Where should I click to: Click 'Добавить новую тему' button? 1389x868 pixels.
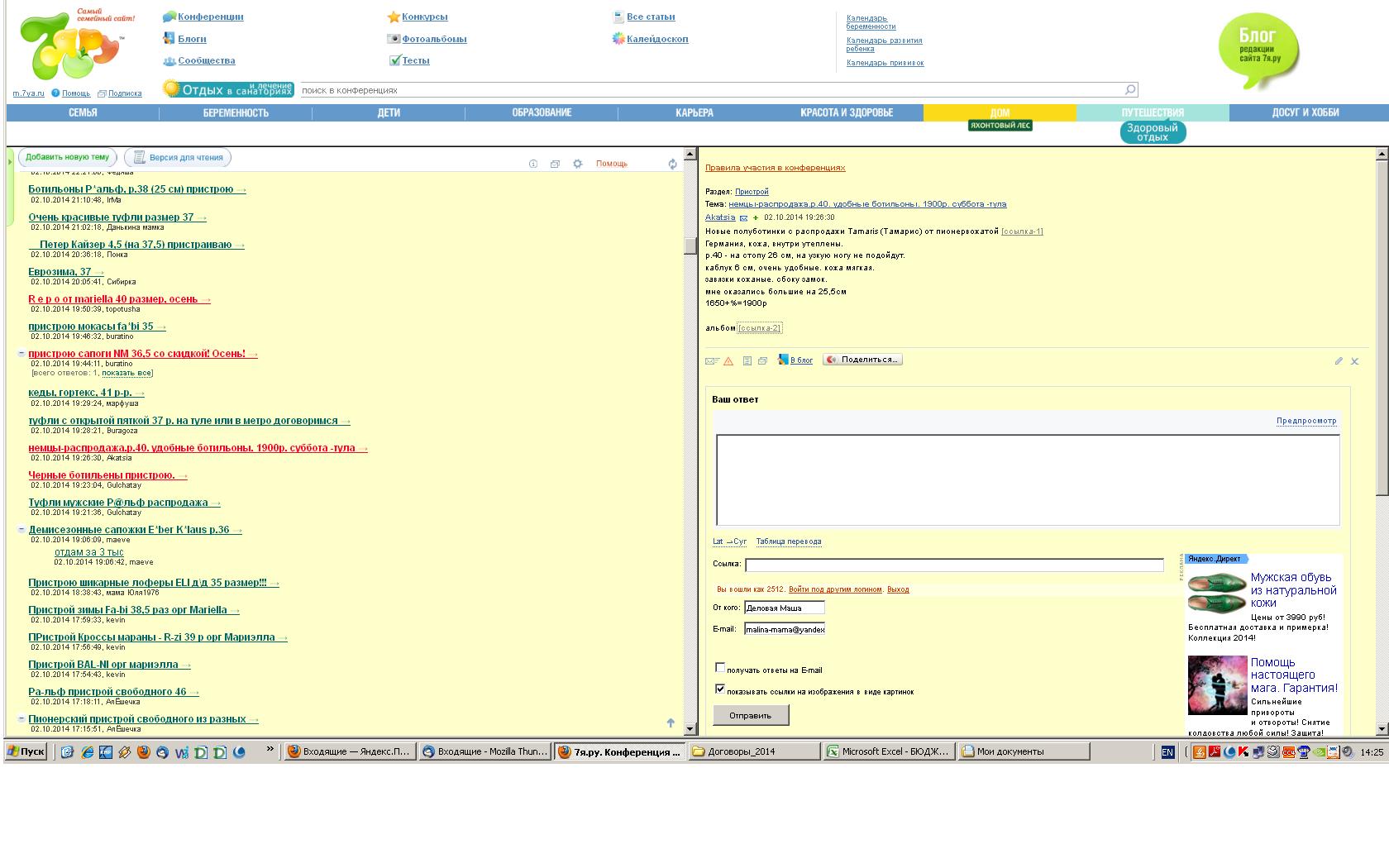(67, 157)
